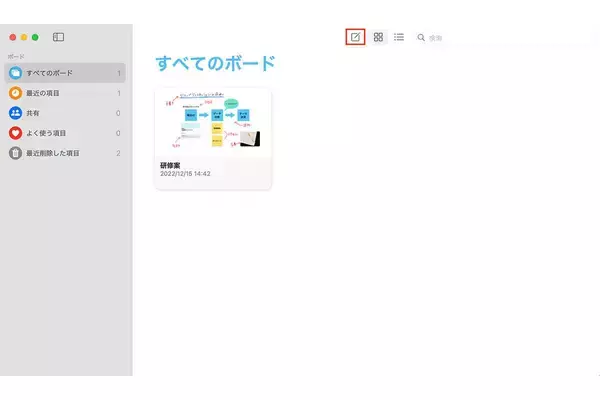
Task: Open 最近の項目 in sidebar
Action: click(x=65, y=93)
